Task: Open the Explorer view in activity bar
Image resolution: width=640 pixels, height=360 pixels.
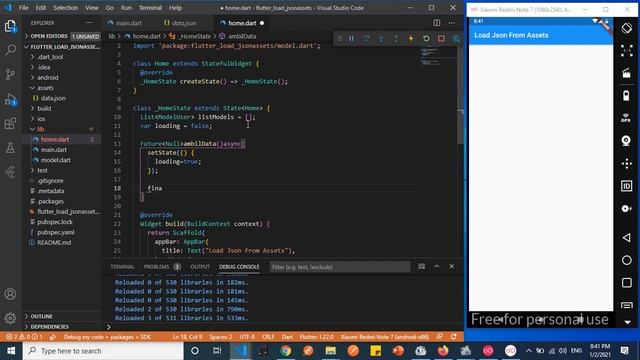Action: coord(10,27)
